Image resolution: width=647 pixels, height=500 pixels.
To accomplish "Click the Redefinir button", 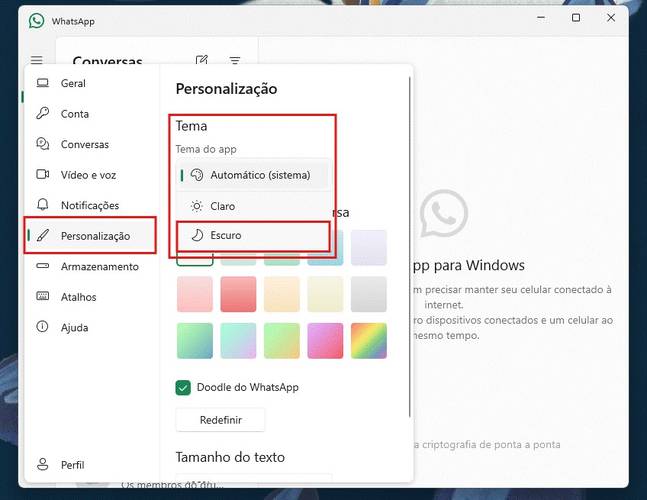I will tap(220, 420).
